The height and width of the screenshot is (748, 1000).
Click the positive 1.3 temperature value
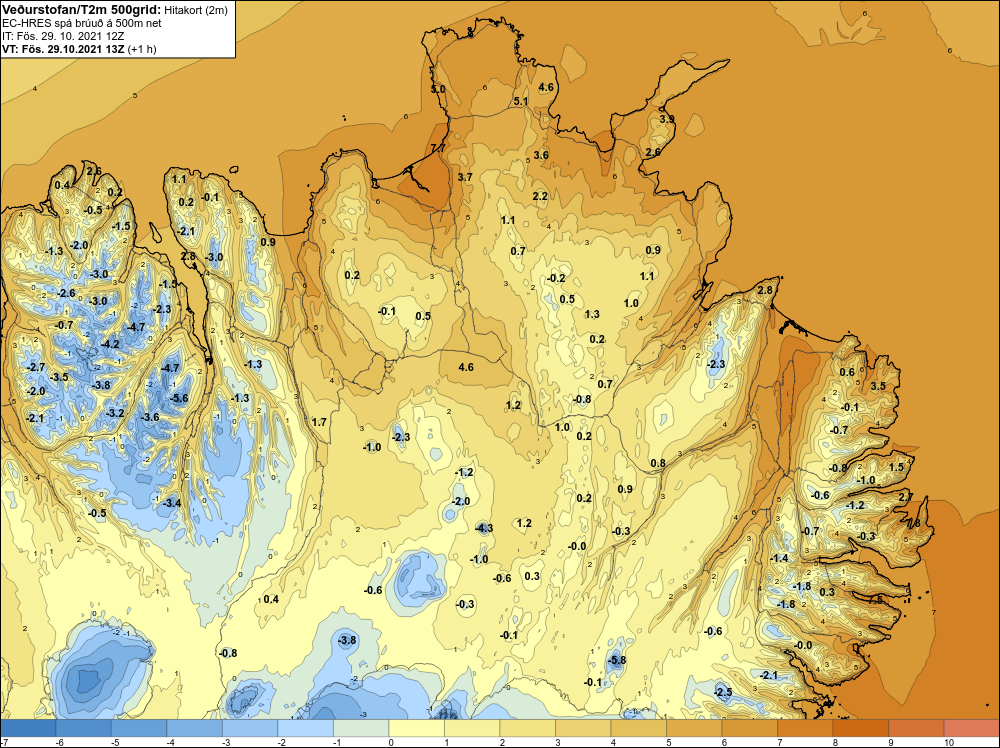click(x=592, y=314)
